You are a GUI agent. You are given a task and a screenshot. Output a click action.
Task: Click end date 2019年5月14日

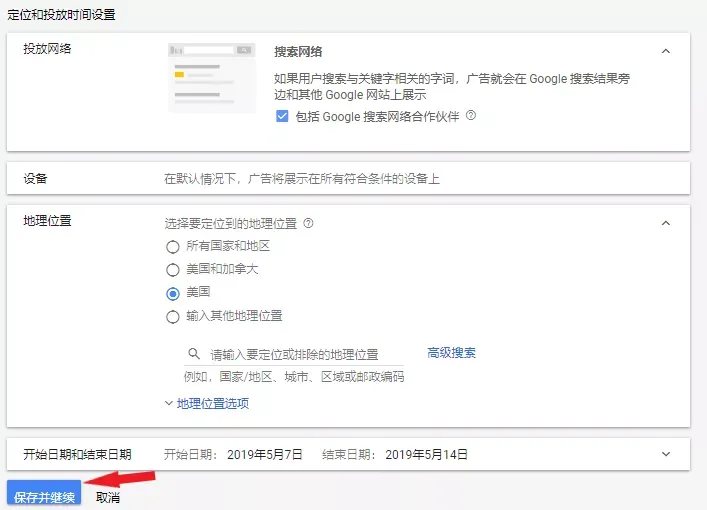tap(426, 454)
